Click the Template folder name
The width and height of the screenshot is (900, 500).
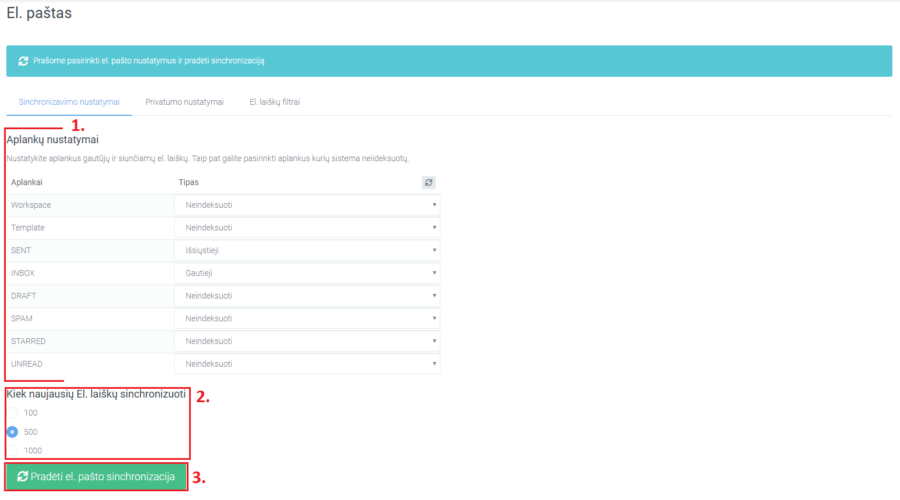point(28,228)
